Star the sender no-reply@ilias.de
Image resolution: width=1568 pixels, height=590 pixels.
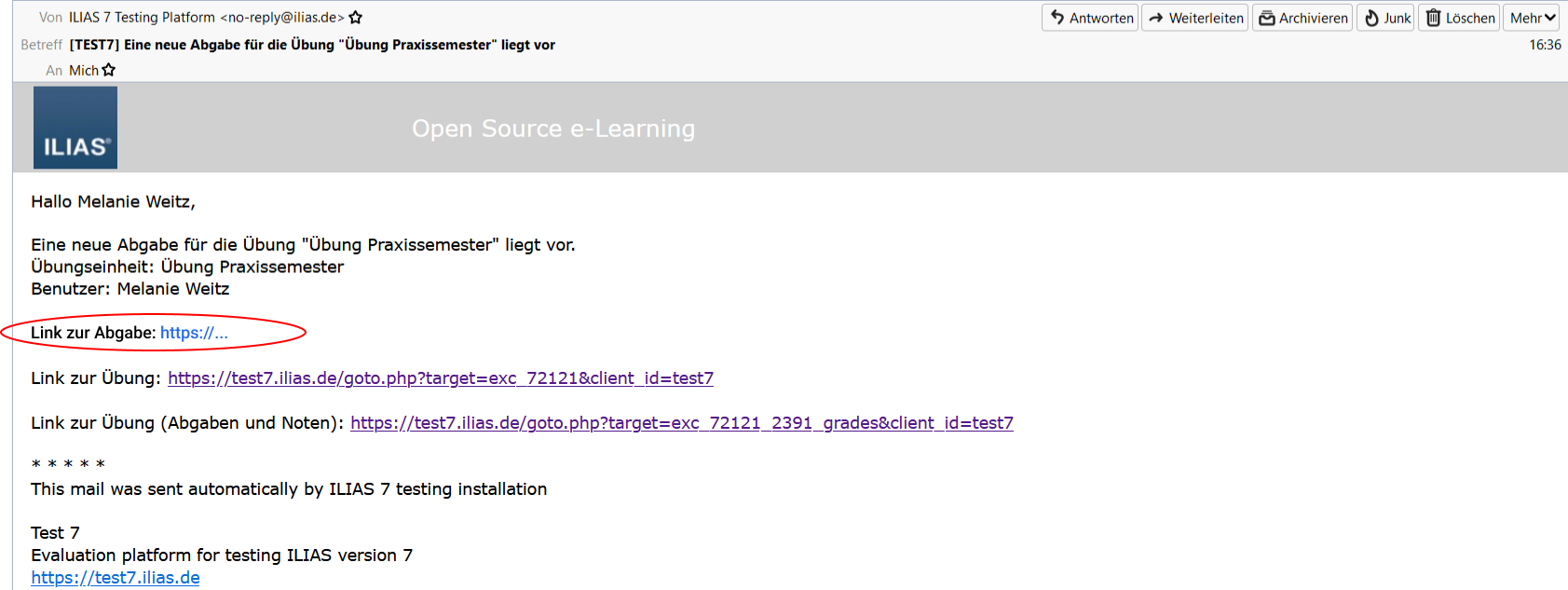356,18
